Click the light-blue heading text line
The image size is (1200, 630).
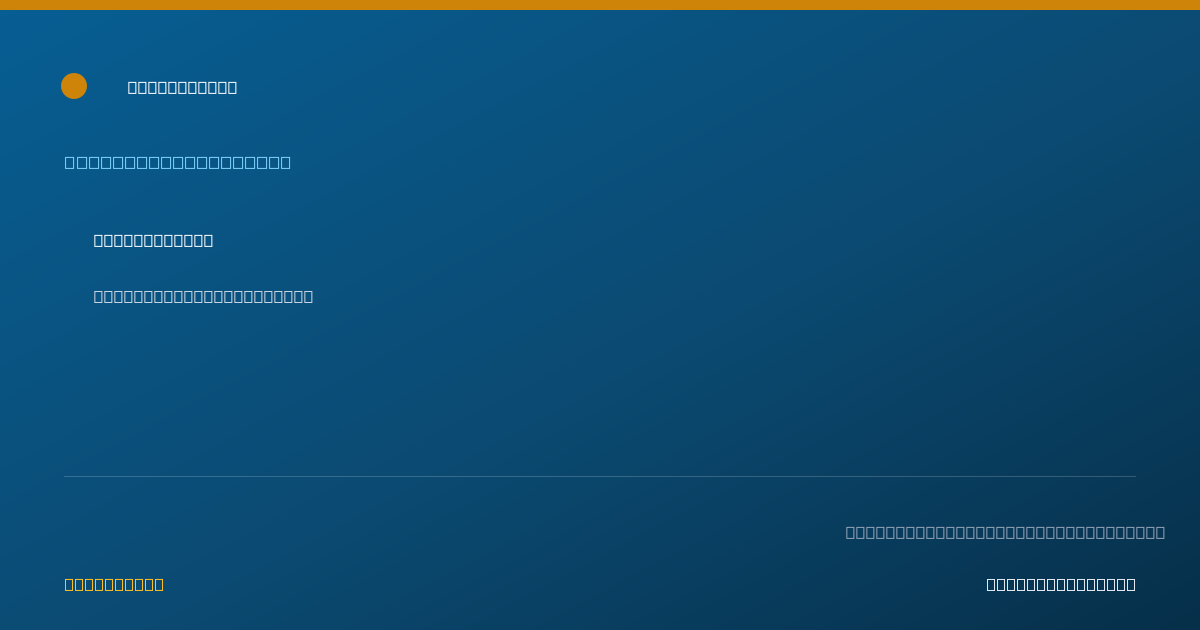click(178, 162)
